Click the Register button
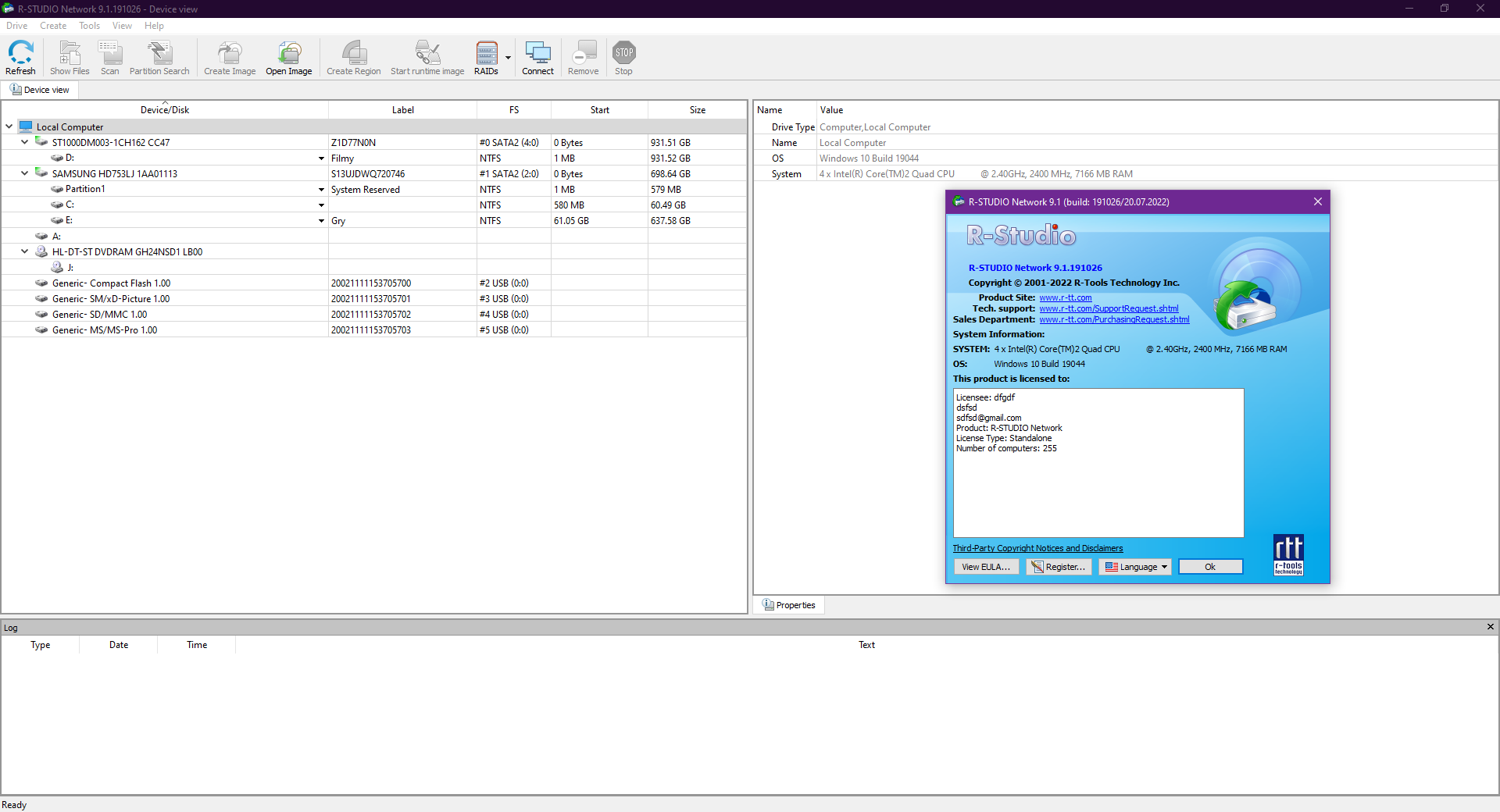The width and height of the screenshot is (1500, 812). [1059, 567]
